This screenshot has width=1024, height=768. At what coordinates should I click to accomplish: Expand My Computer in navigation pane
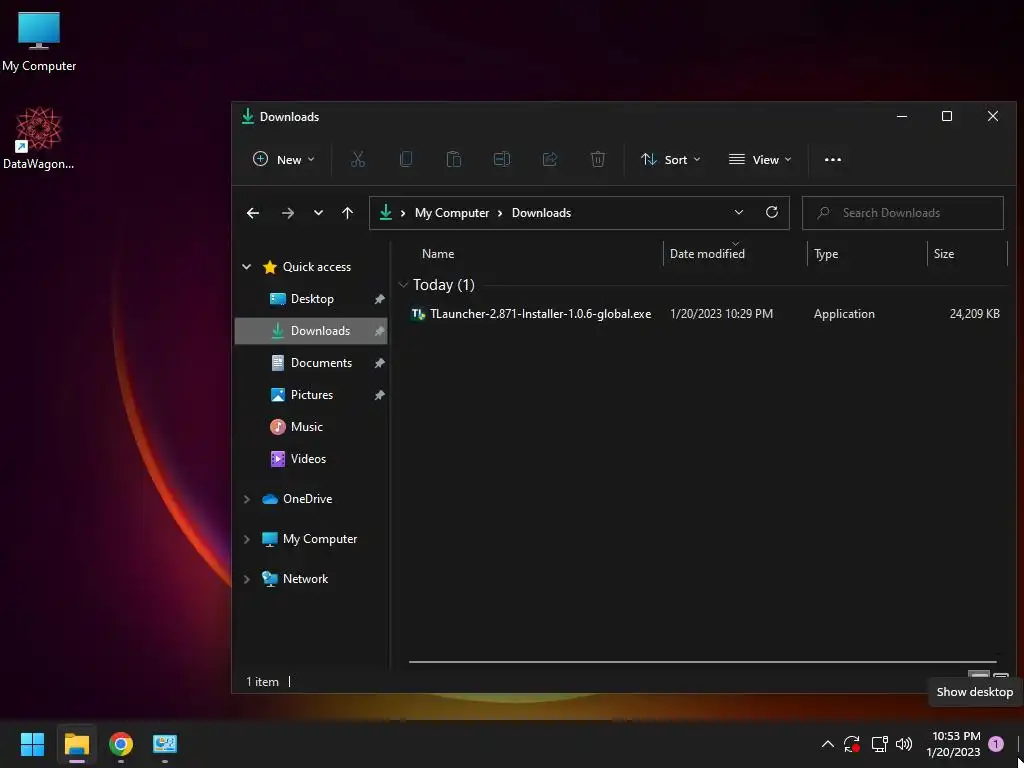tap(247, 539)
